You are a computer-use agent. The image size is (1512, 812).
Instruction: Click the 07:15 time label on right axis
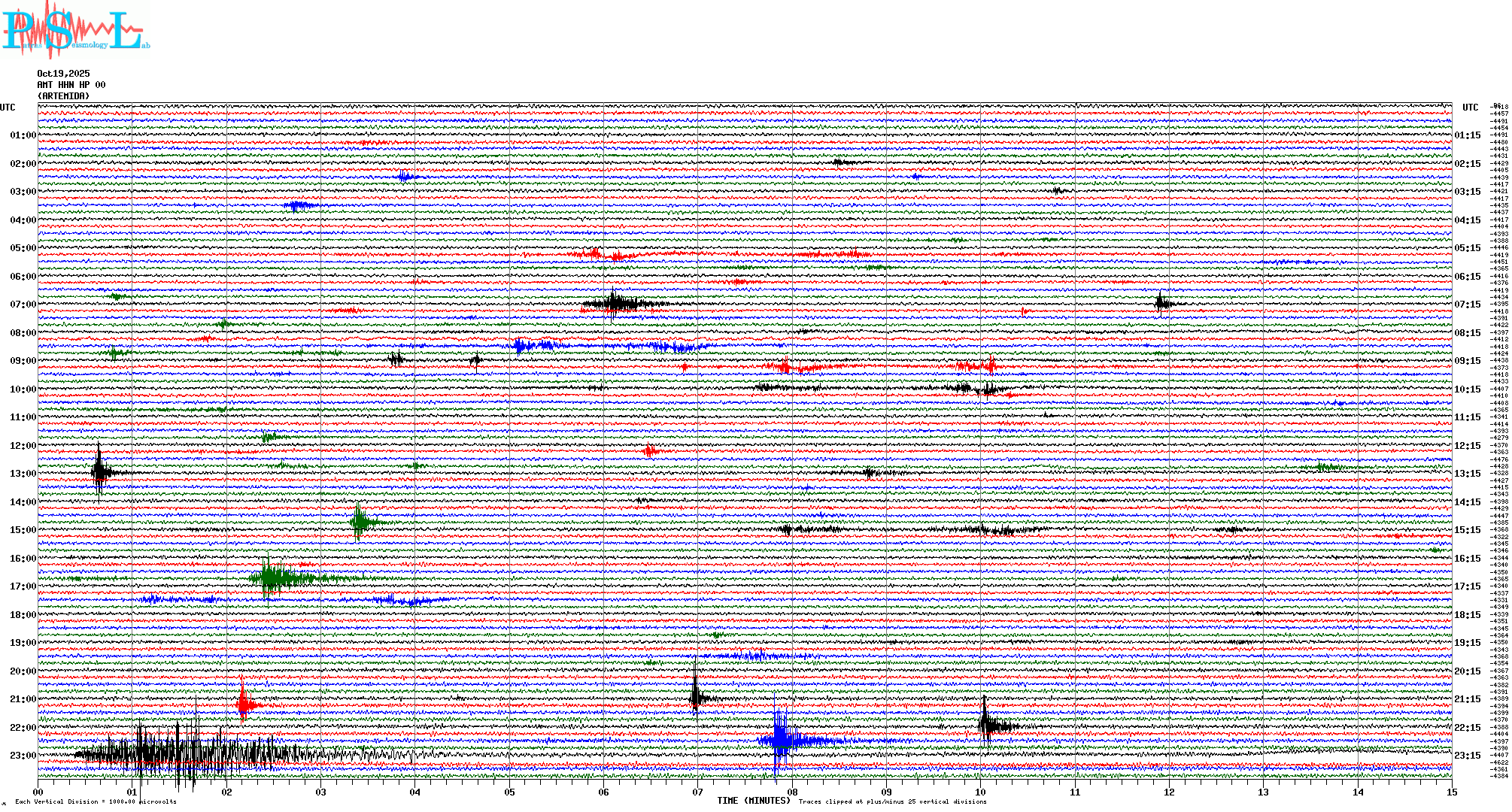pyautogui.click(x=1467, y=304)
